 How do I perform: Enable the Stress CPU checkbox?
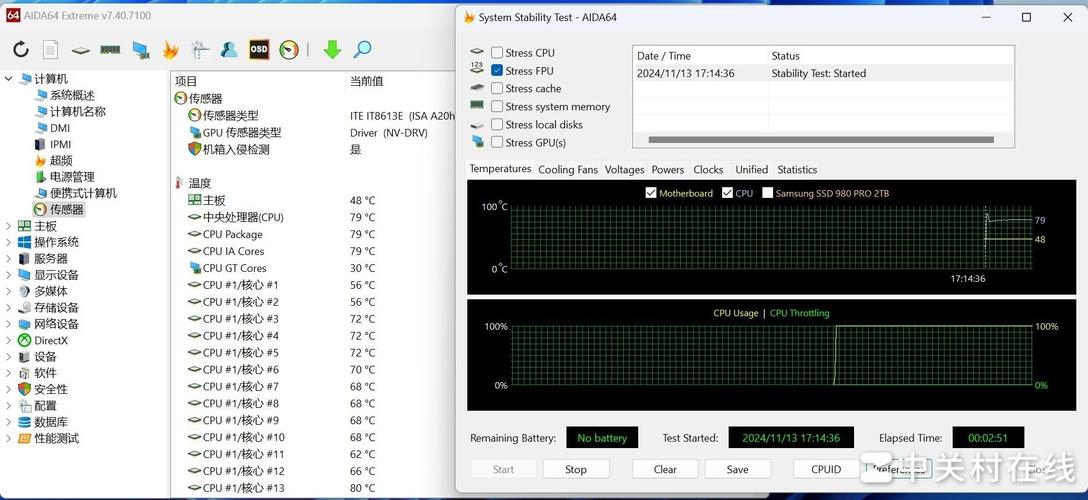pyautogui.click(x=497, y=53)
